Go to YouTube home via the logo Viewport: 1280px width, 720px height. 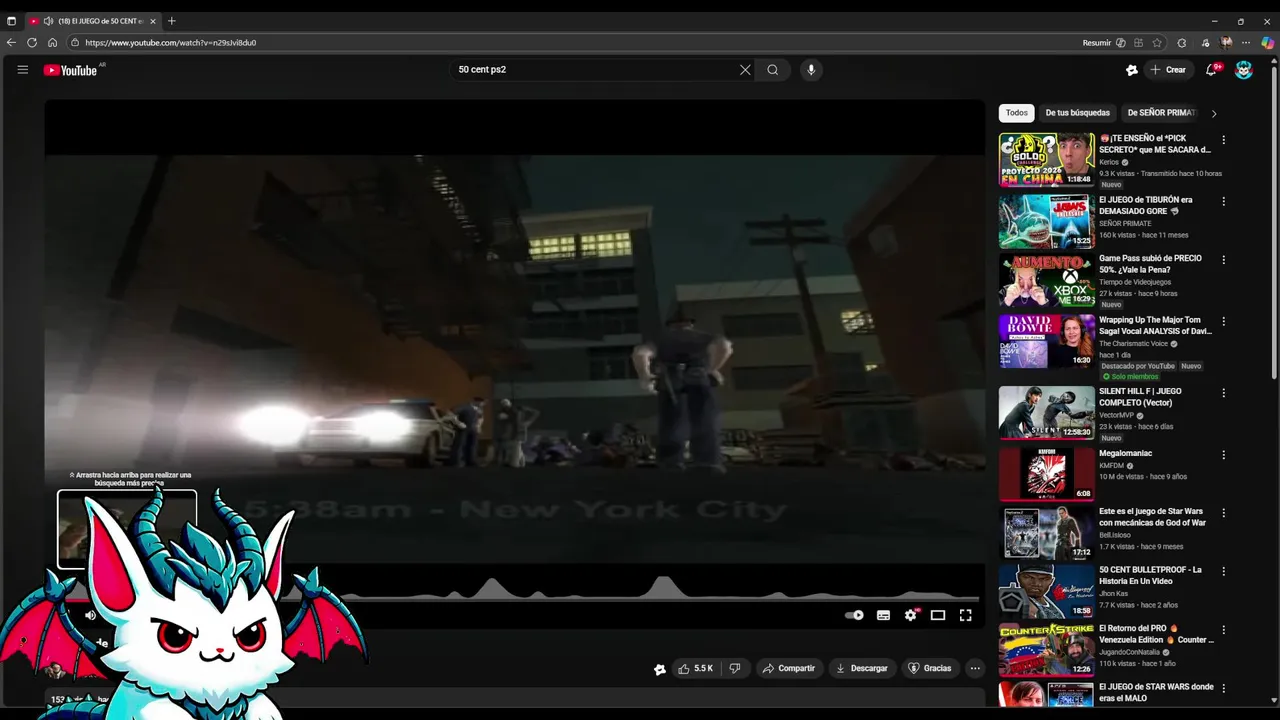(70, 70)
